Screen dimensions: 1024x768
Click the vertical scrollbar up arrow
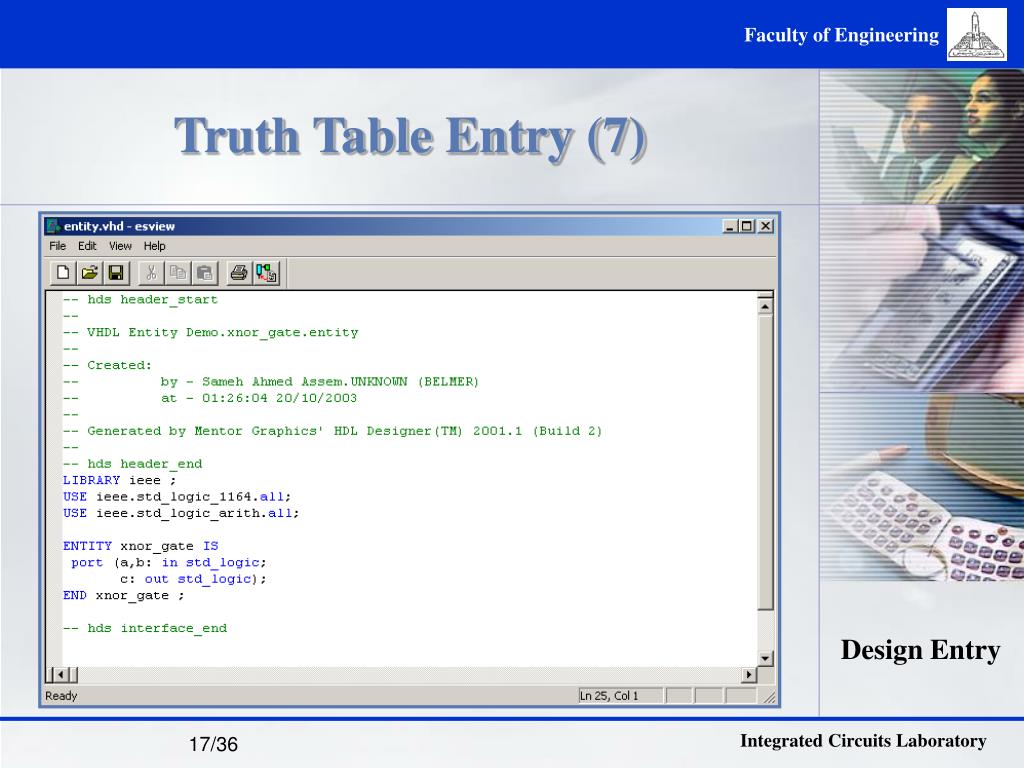[x=765, y=306]
